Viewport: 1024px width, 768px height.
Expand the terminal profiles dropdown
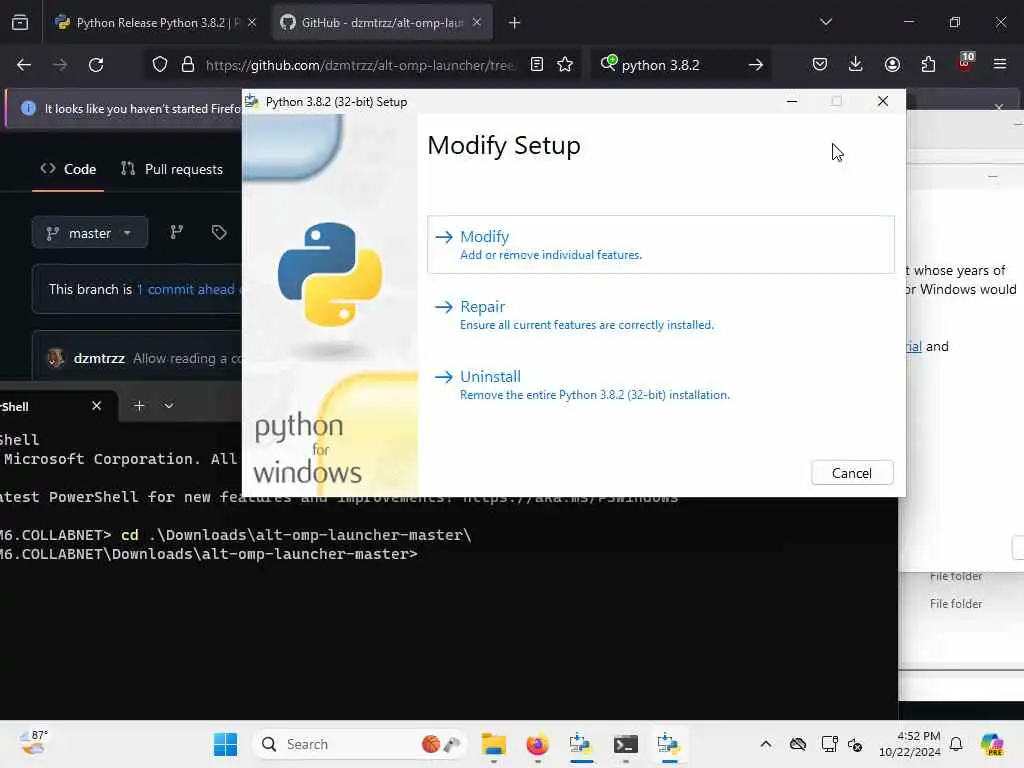point(168,406)
